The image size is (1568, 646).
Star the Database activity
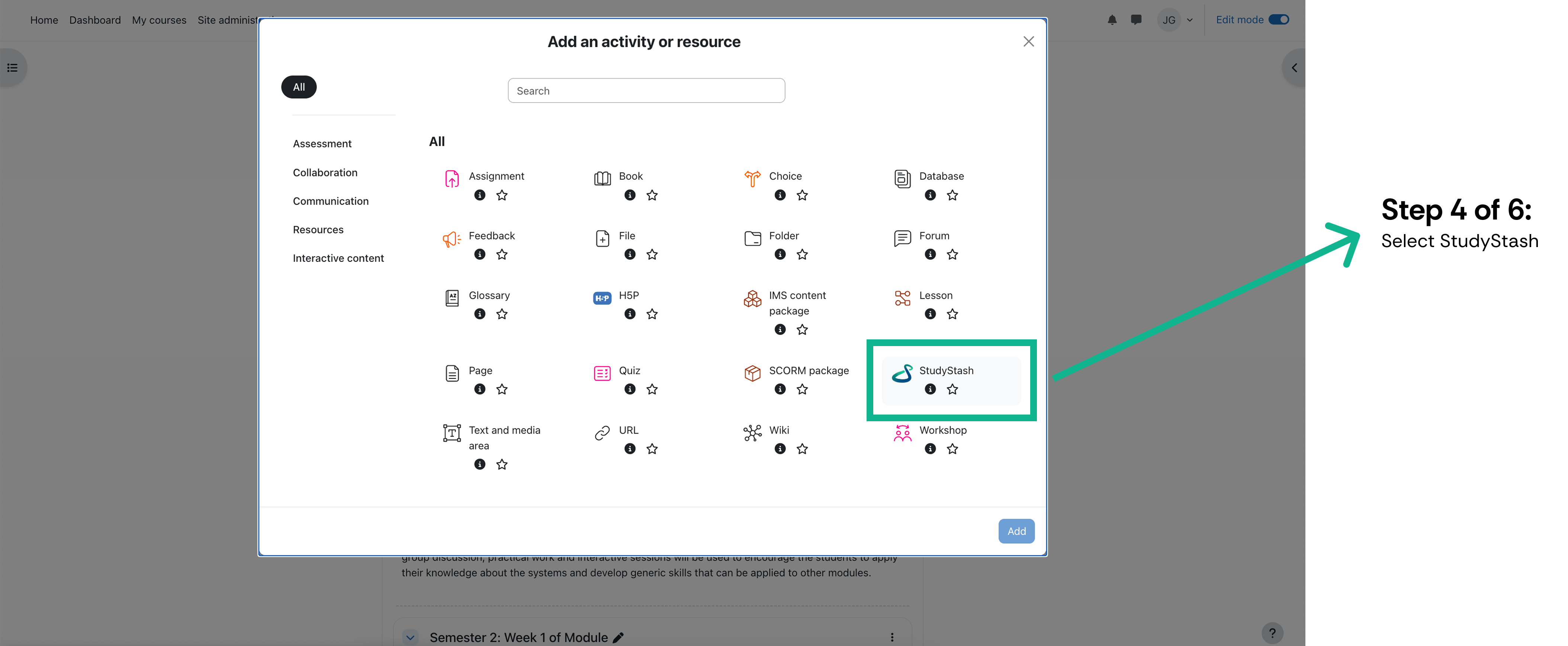[x=952, y=195]
